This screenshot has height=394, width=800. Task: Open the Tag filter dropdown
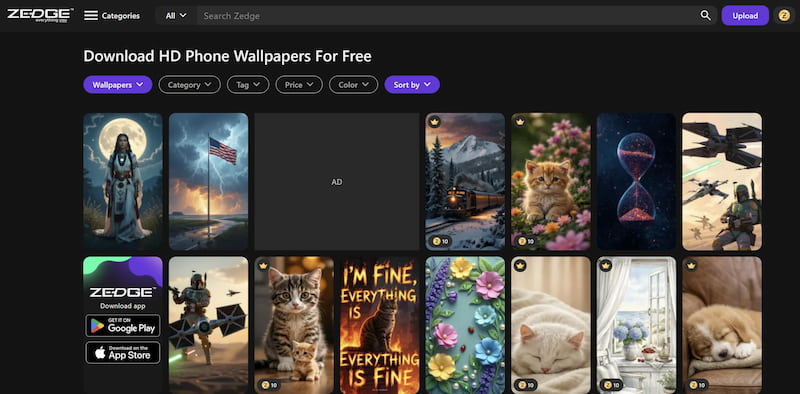[248, 85]
